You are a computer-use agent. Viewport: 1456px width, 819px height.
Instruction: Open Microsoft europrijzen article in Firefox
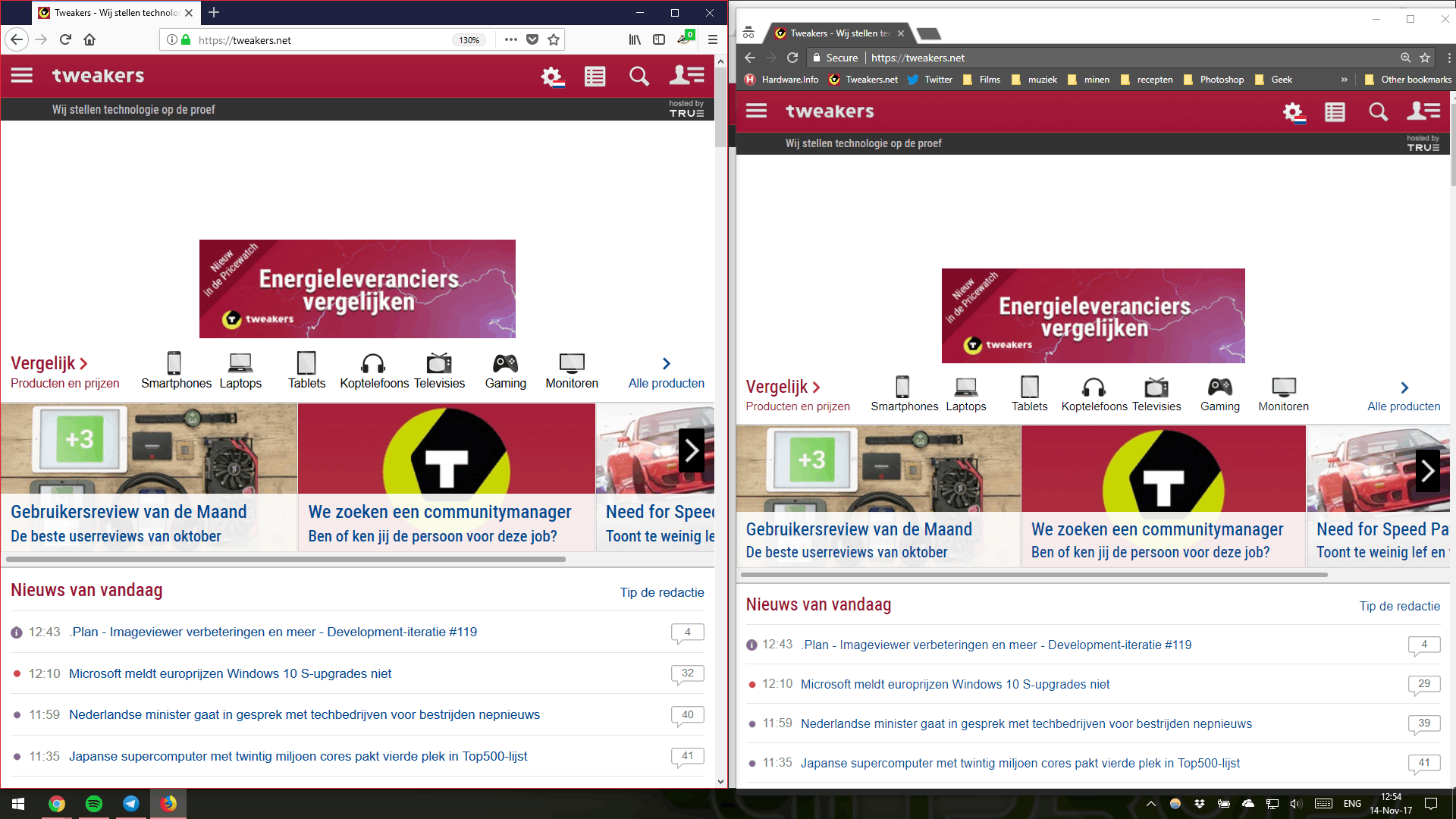coord(230,673)
